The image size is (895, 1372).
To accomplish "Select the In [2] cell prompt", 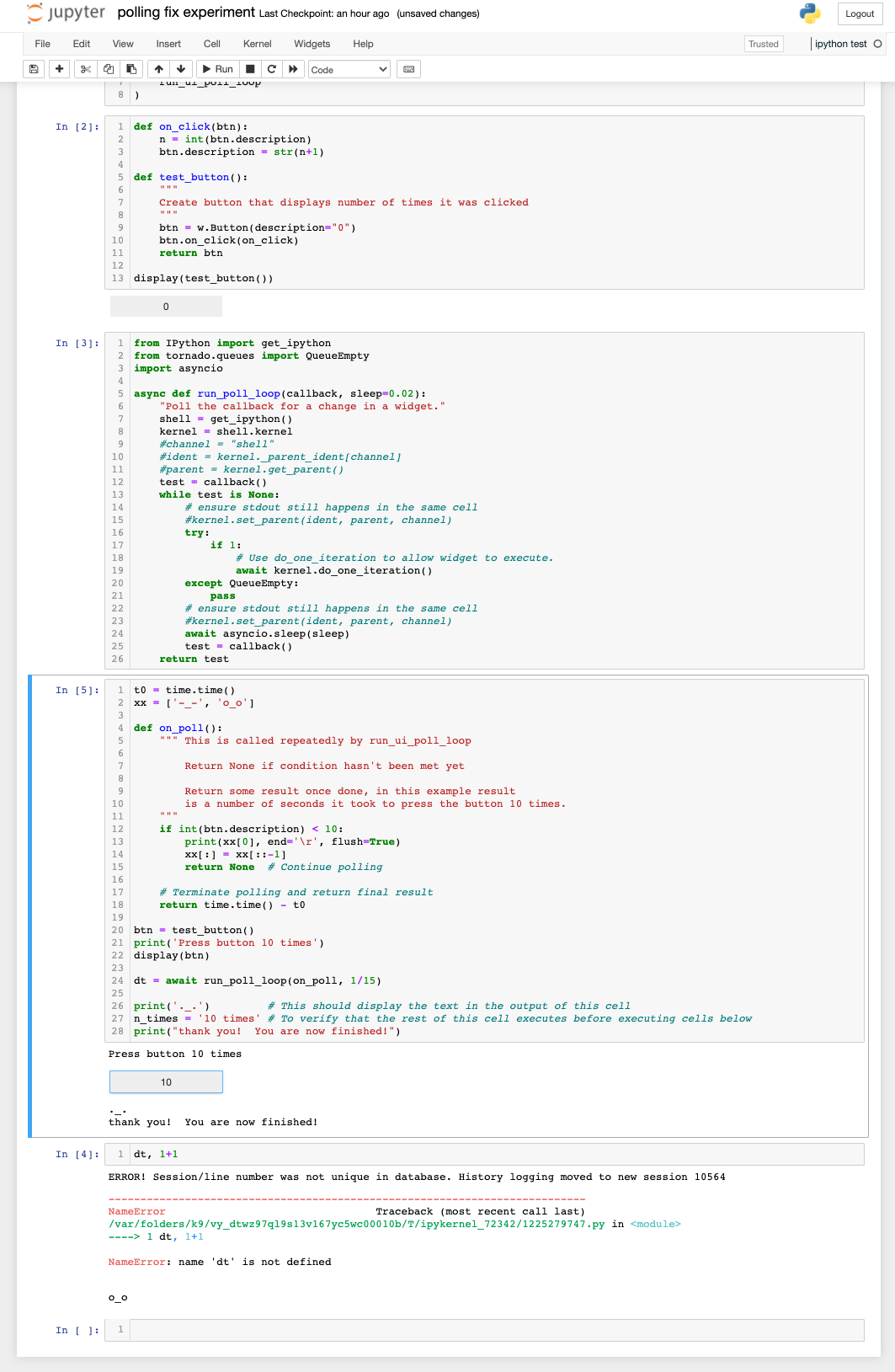I will (x=77, y=127).
